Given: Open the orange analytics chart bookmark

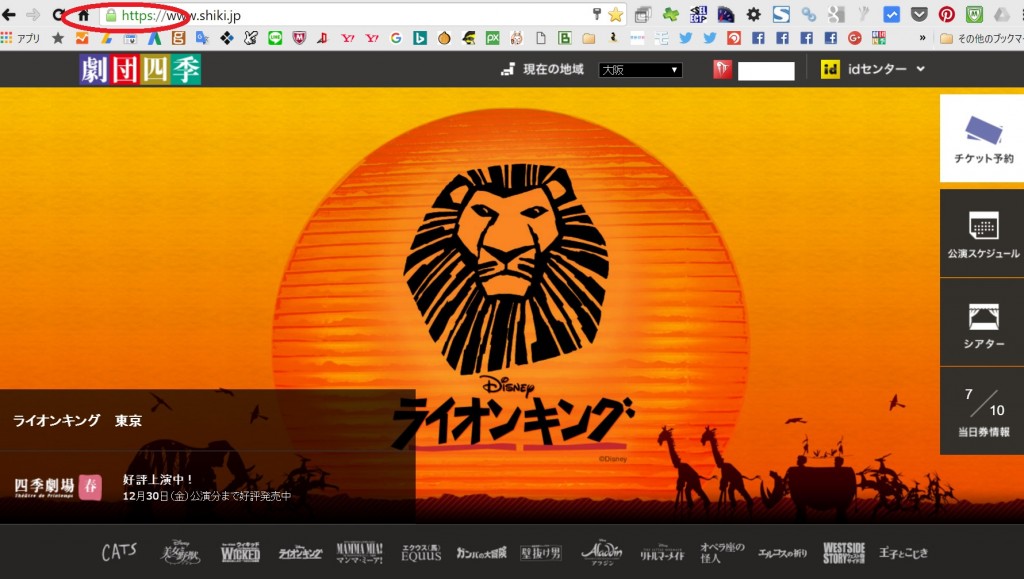Looking at the screenshot, I should click(x=82, y=39).
